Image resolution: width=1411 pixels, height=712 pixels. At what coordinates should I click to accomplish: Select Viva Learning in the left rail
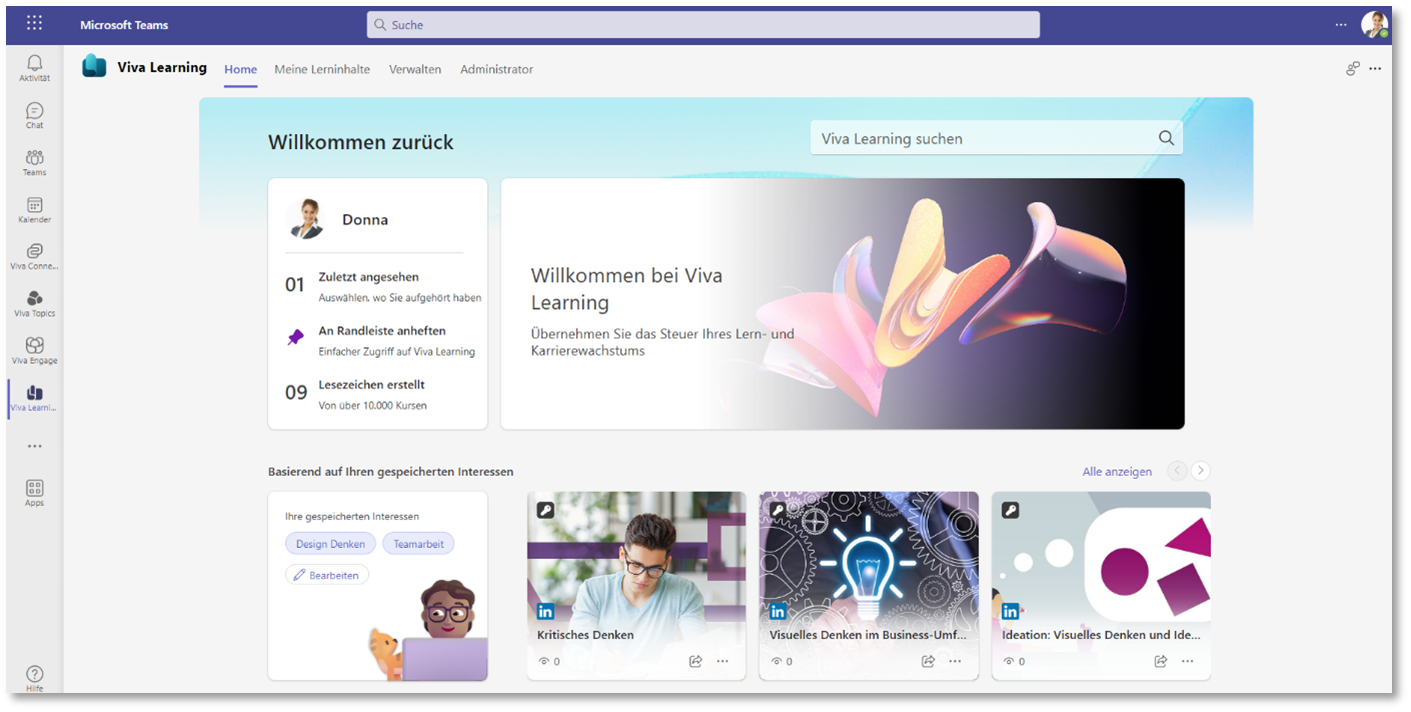point(35,398)
